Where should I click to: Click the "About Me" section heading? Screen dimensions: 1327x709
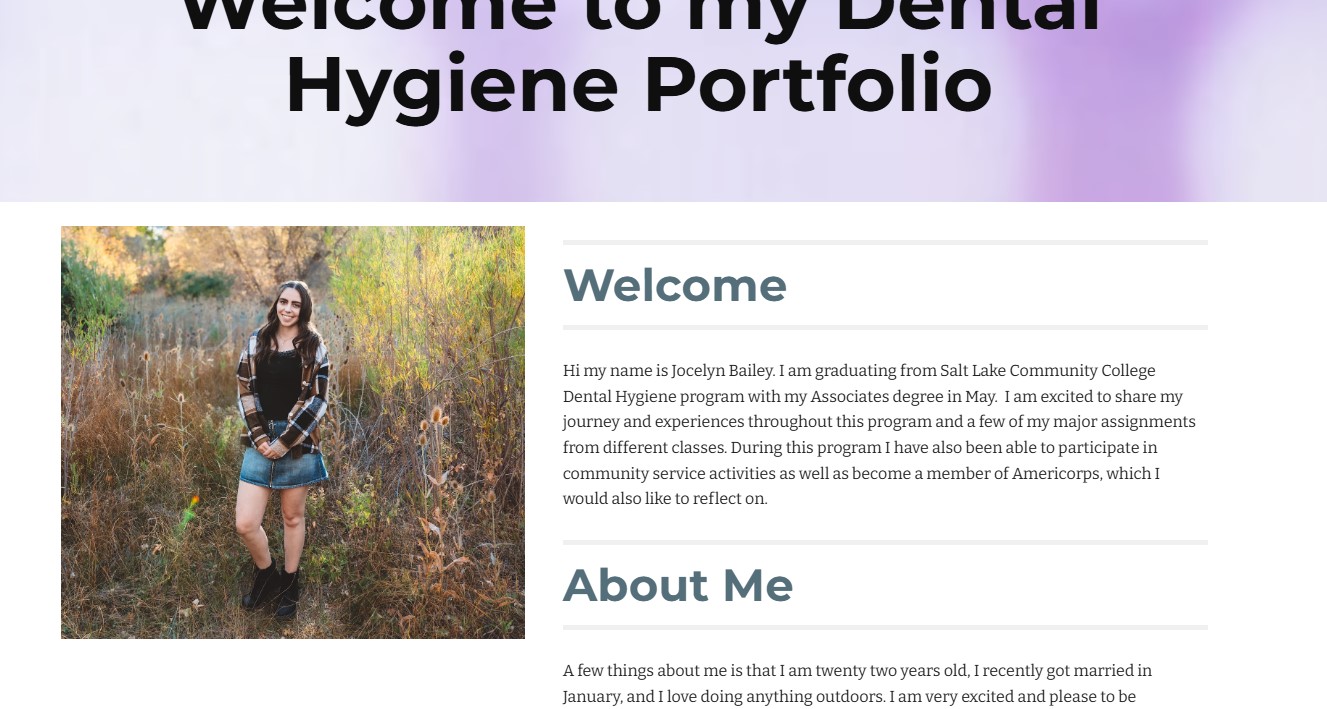click(678, 585)
